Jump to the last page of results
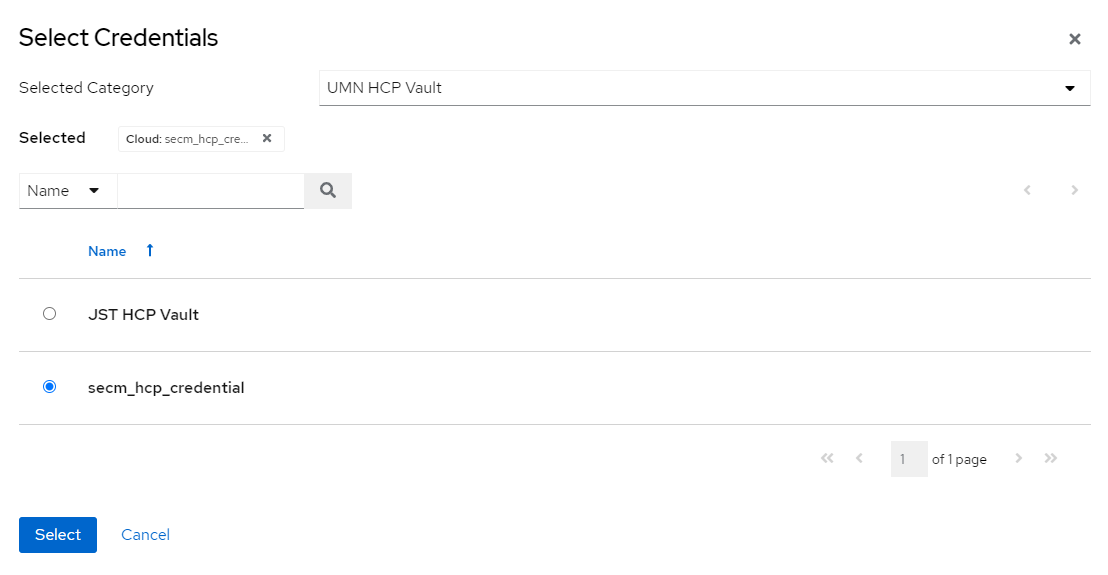 [x=1051, y=458]
